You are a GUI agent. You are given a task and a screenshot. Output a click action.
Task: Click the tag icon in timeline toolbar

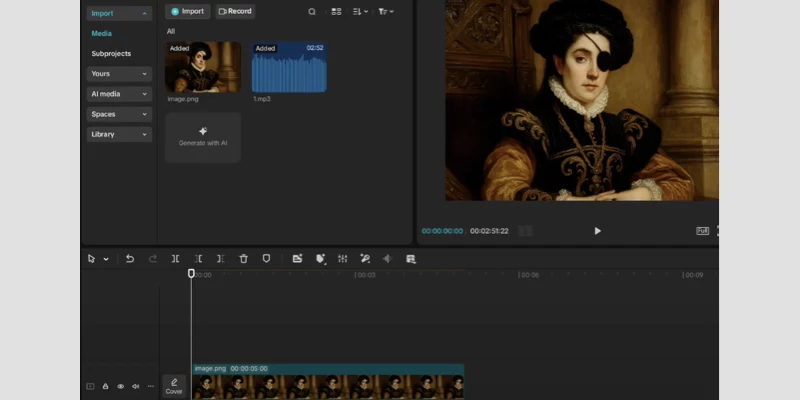[320, 259]
